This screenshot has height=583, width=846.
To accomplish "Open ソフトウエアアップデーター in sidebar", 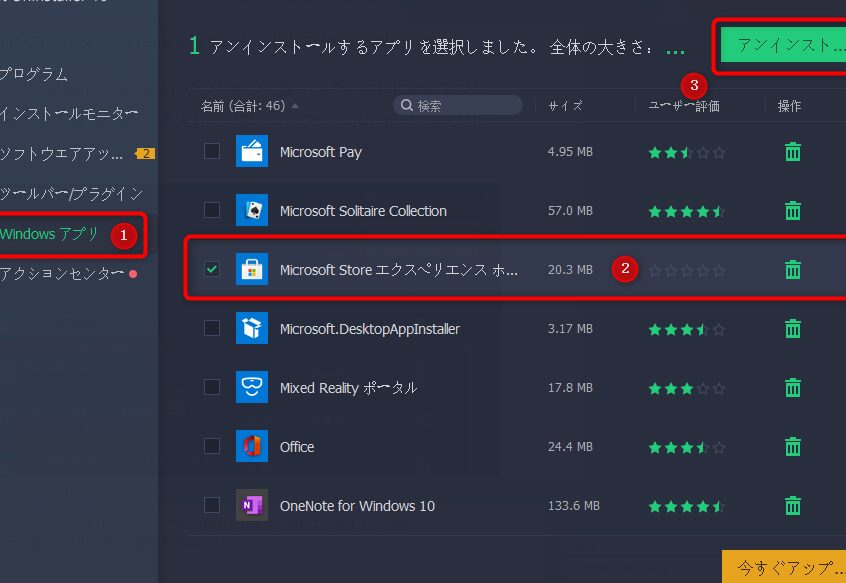I will (61, 154).
